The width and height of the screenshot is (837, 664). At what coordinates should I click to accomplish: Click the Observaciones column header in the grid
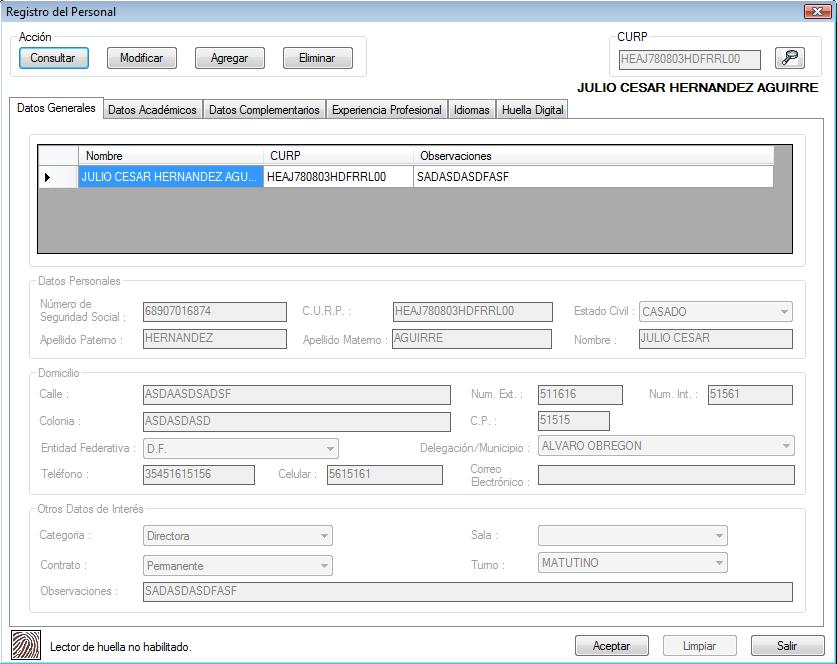(593, 156)
